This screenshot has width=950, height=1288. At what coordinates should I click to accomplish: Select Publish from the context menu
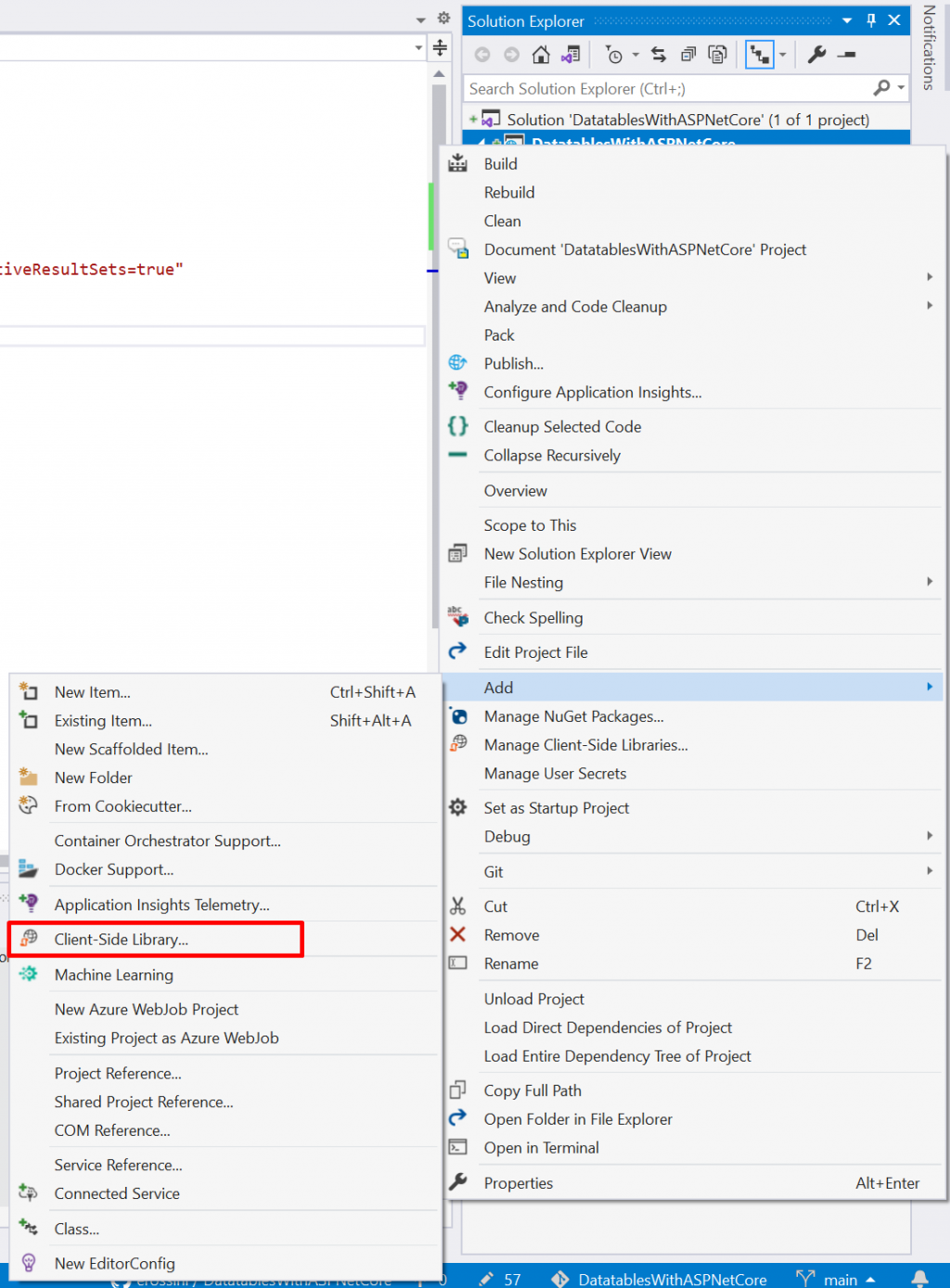pos(513,363)
